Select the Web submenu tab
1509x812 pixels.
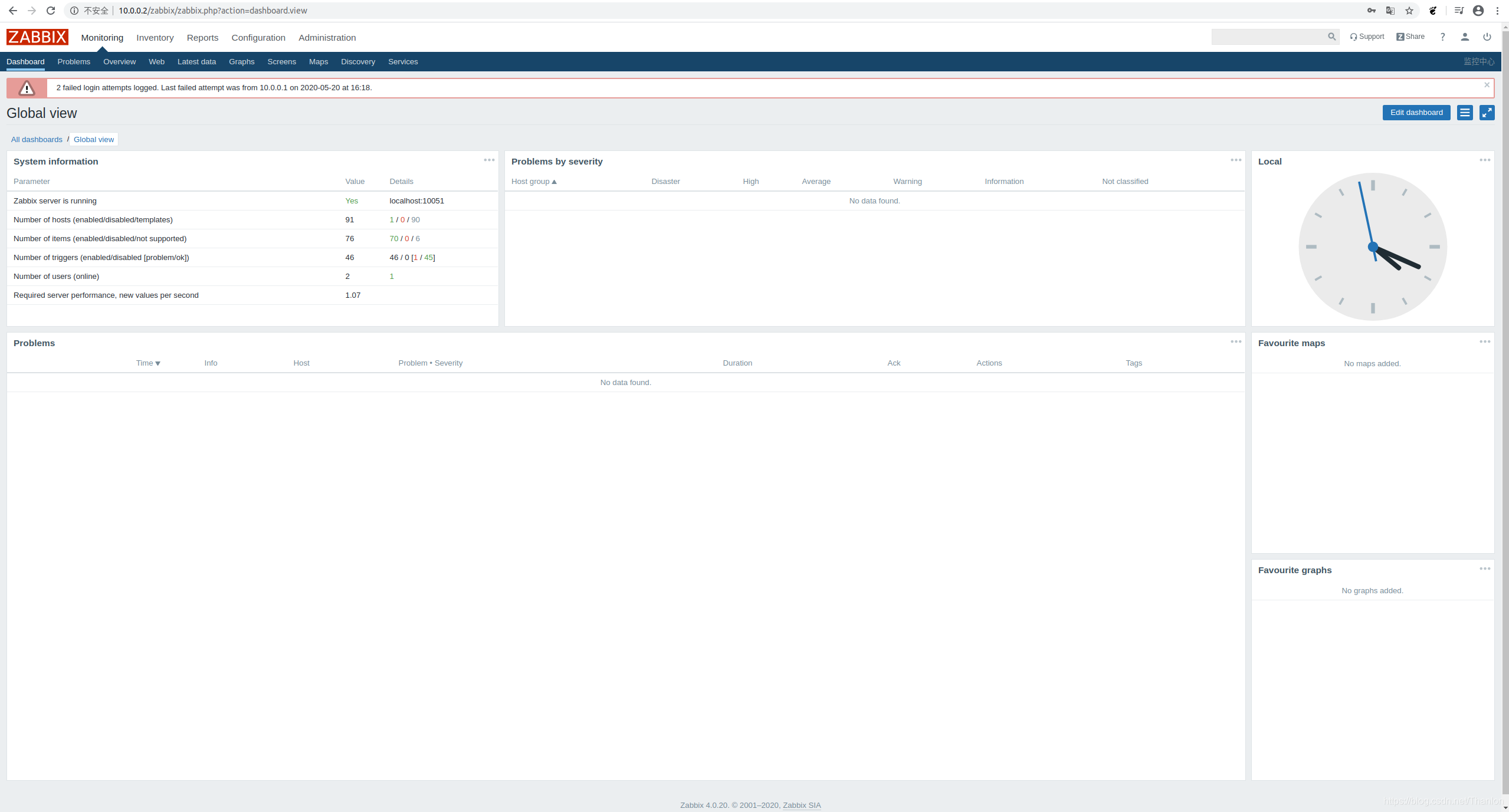(156, 62)
